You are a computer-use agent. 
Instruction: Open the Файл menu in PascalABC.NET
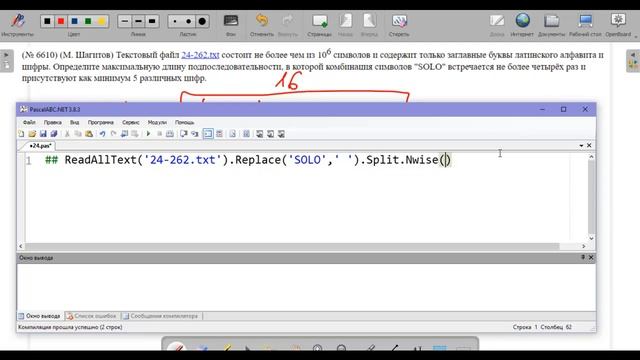(29, 122)
